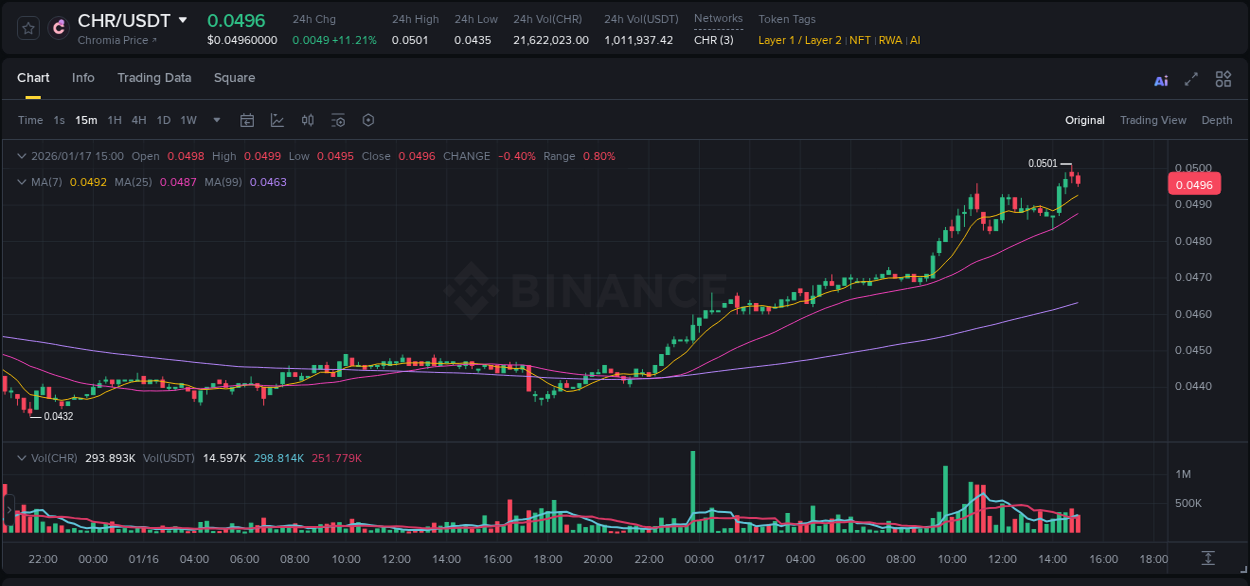
Task: Switch chart mode to Trading View
Action: tap(1153, 120)
